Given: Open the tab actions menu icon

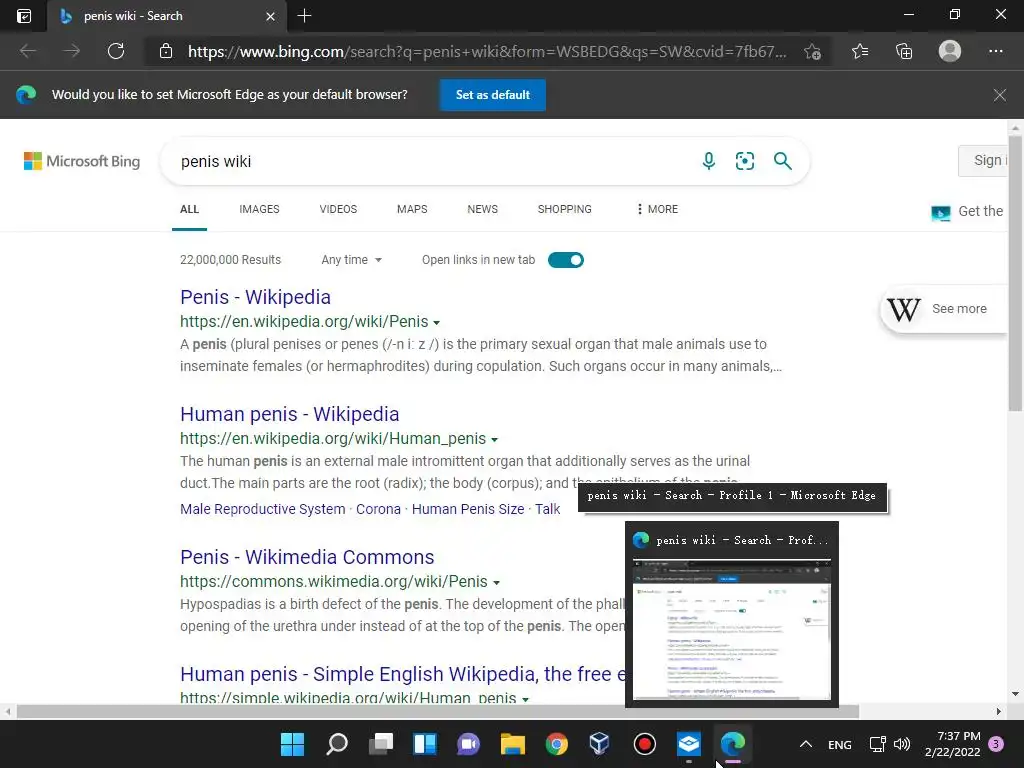Looking at the screenshot, I should pos(24,16).
